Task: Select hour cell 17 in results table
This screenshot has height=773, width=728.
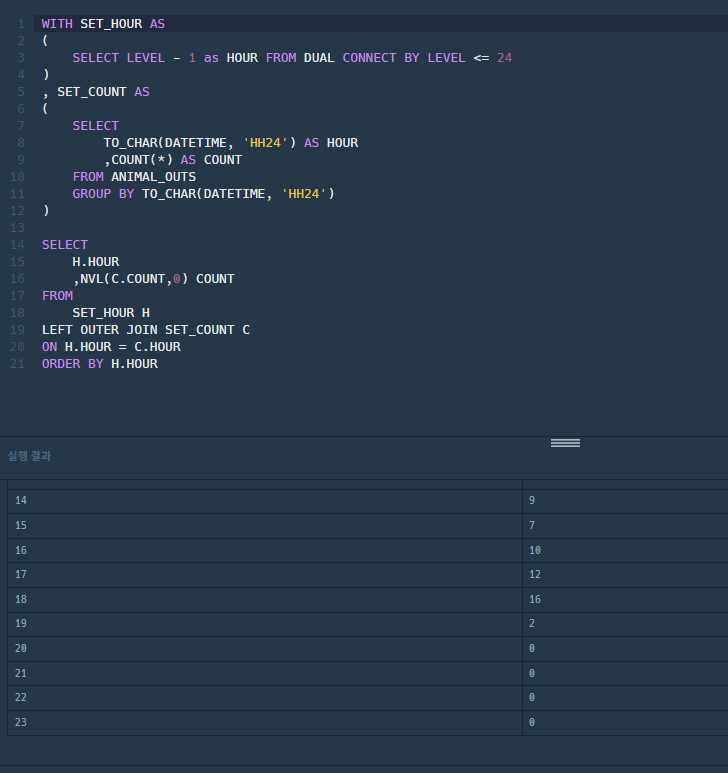Action: [265, 575]
